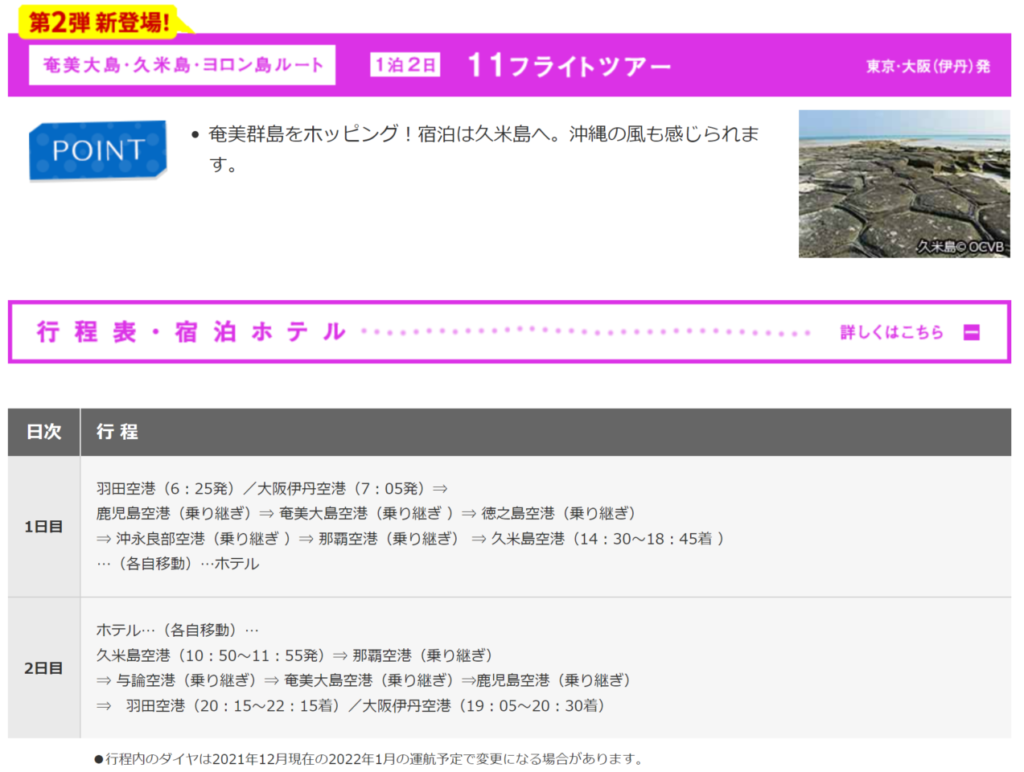Click the blue POINT badge icon
Screen dimensions: 1024x772
97,150
